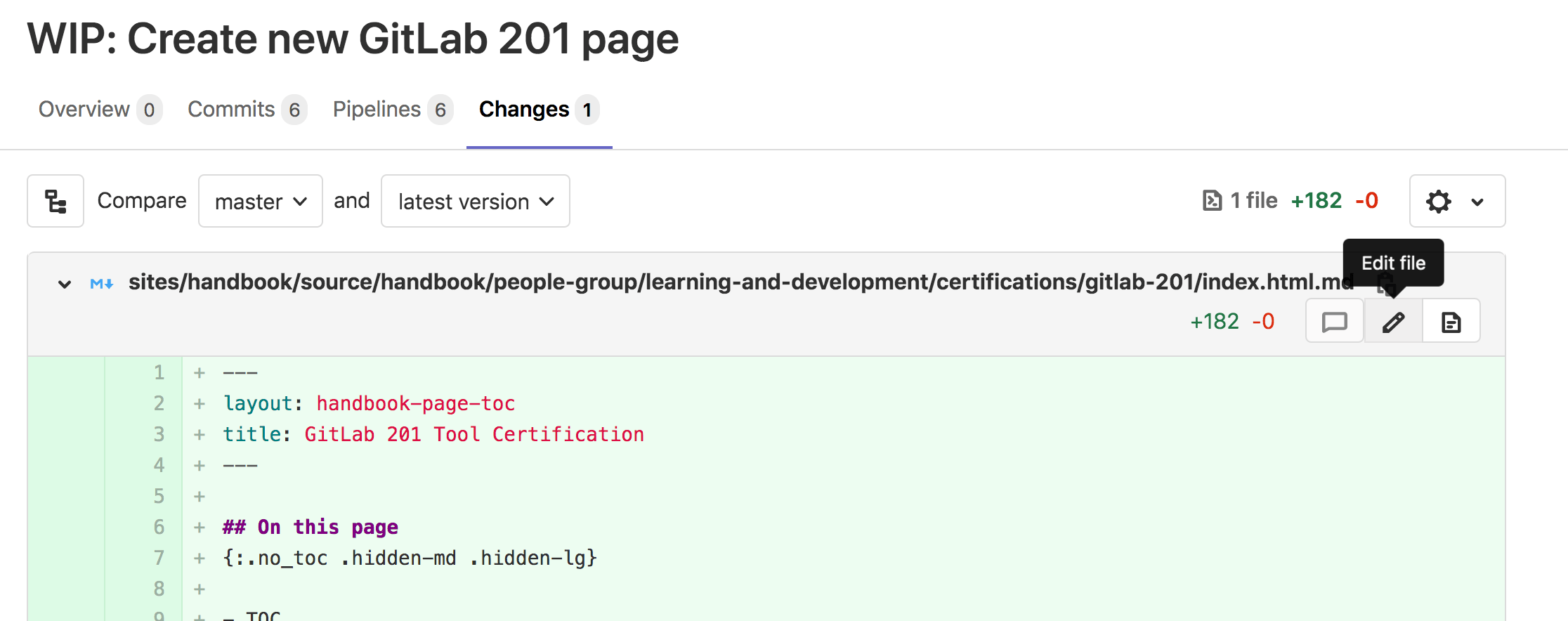
Task: Click line number 4 in the diff
Action: click(x=159, y=465)
